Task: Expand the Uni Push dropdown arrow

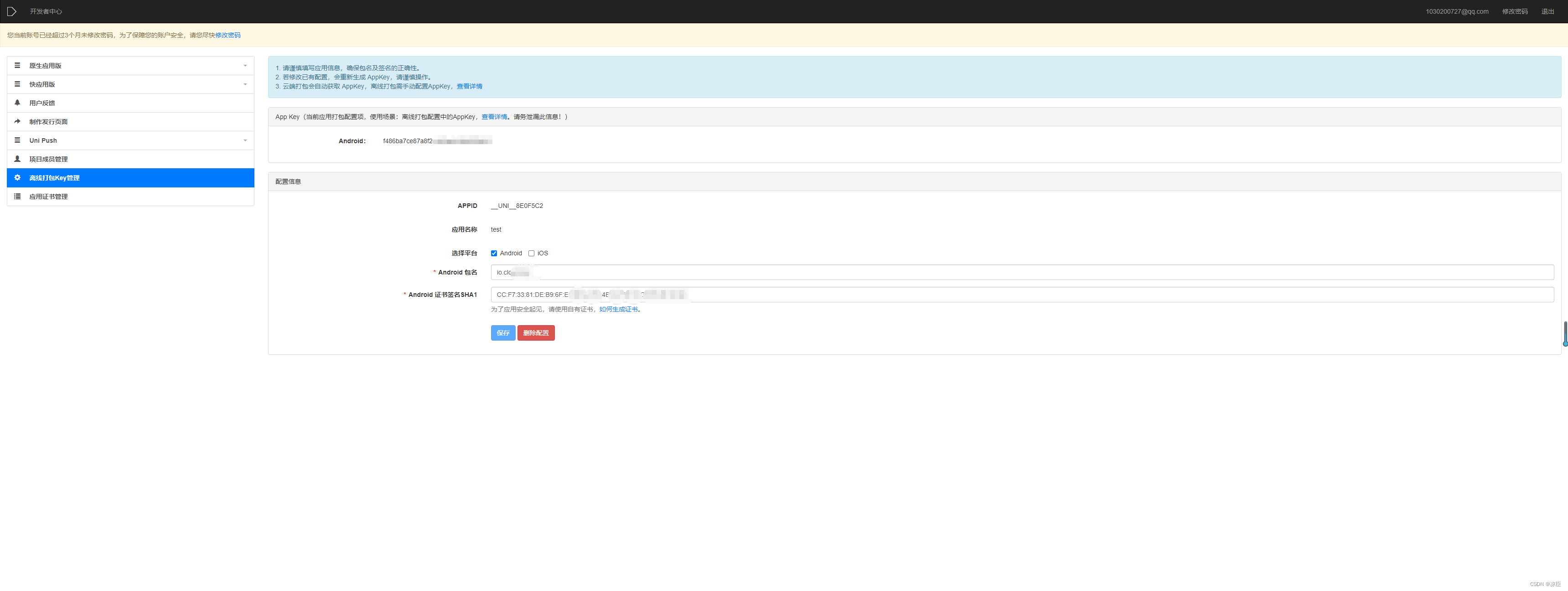Action: coord(245,140)
